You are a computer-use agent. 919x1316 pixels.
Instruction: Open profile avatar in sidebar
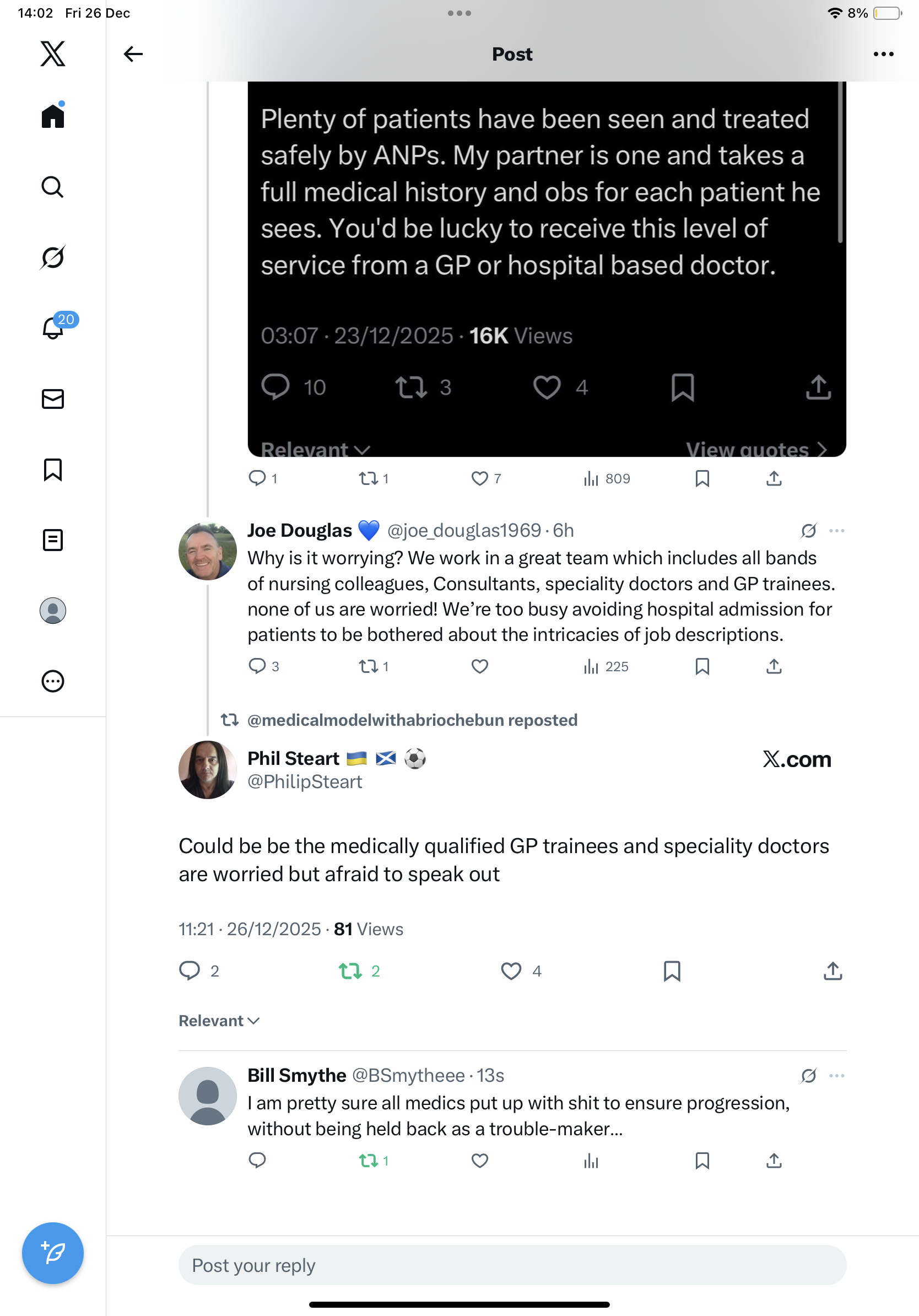pos(53,611)
